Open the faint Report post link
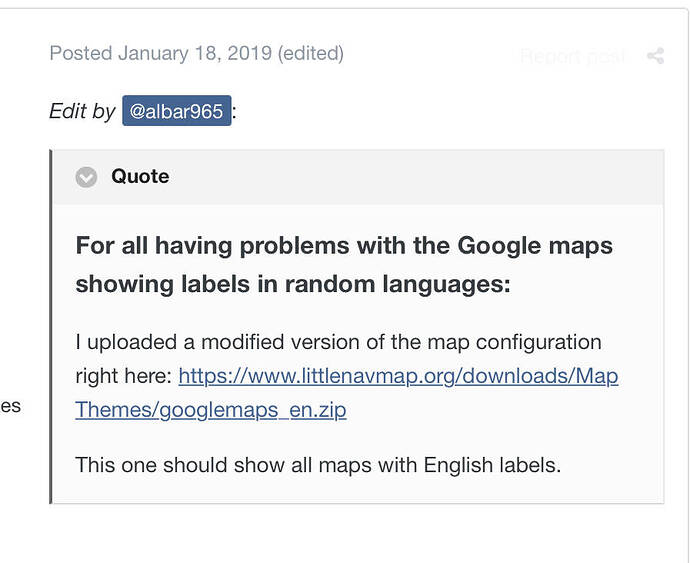The image size is (690, 563). pyautogui.click(x=573, y=56)
